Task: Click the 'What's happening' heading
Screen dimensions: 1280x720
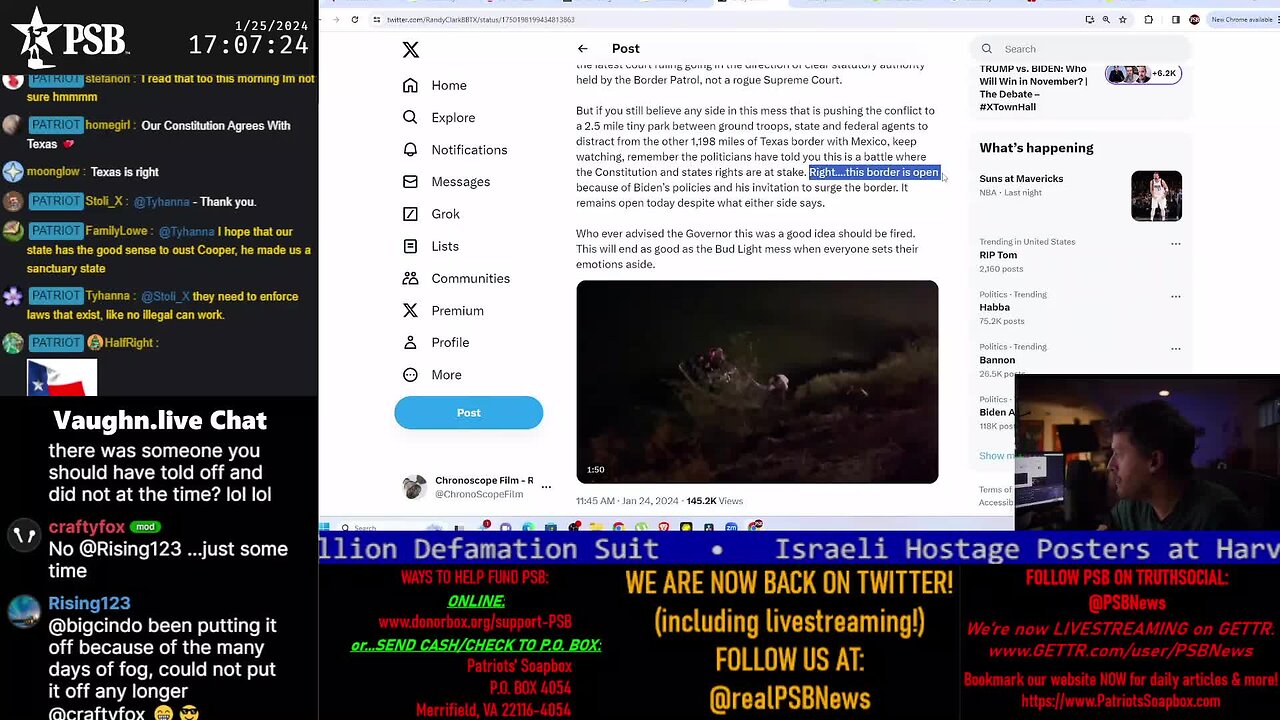Action: pyautogui.click(x=1036, y=148)
